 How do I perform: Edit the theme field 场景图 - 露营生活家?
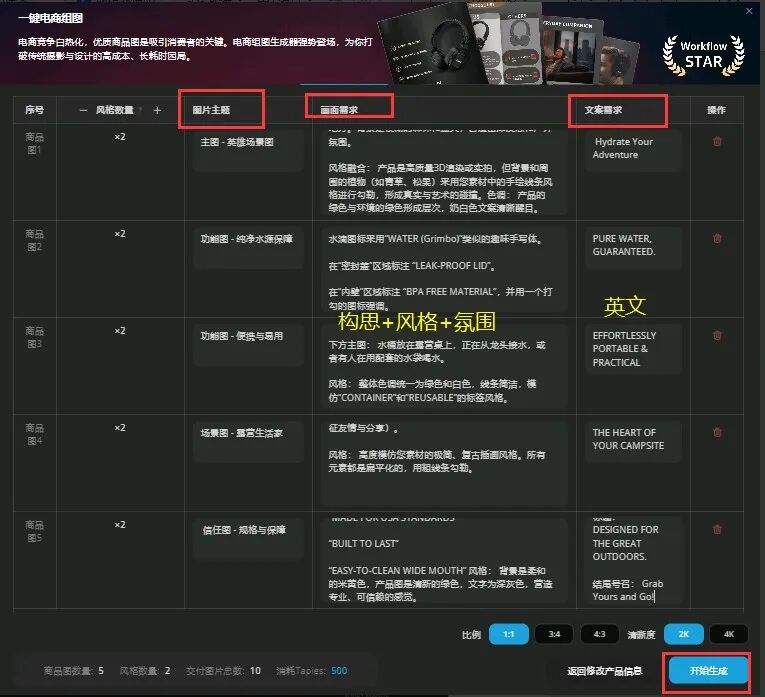click(x=248, y=442)
